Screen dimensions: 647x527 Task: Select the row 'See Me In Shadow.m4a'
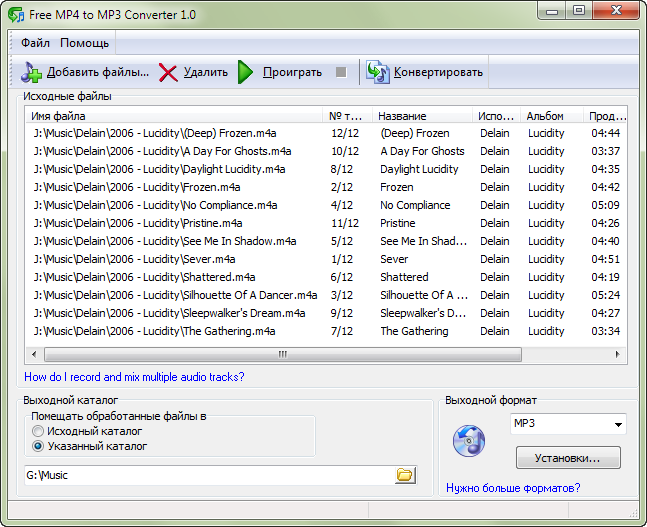click(x=326, y=241)
